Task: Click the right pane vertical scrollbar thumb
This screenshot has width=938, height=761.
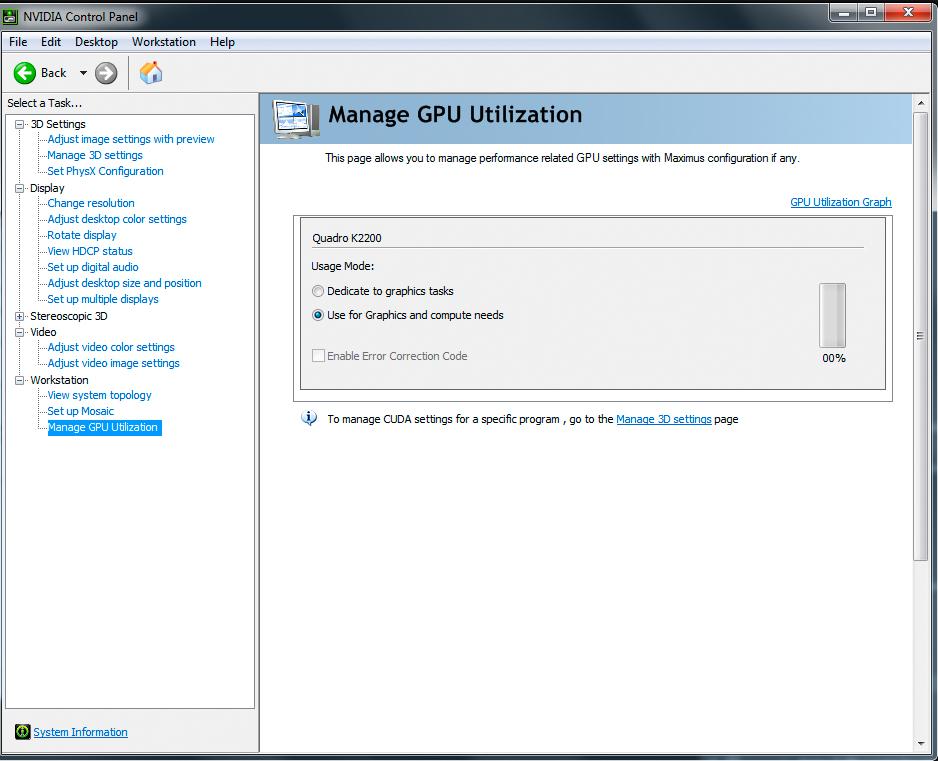Action: 920,336
